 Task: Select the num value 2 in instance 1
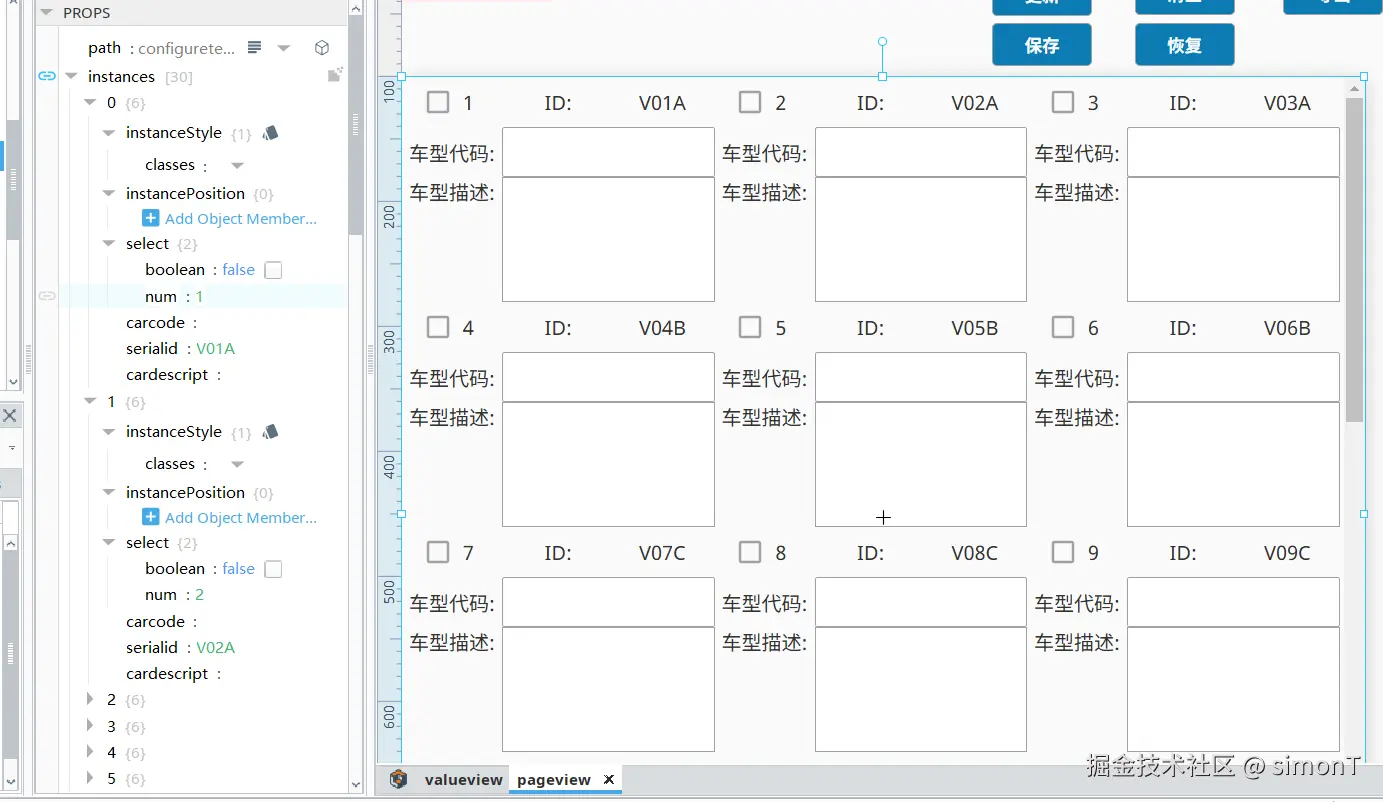point(200,595)
